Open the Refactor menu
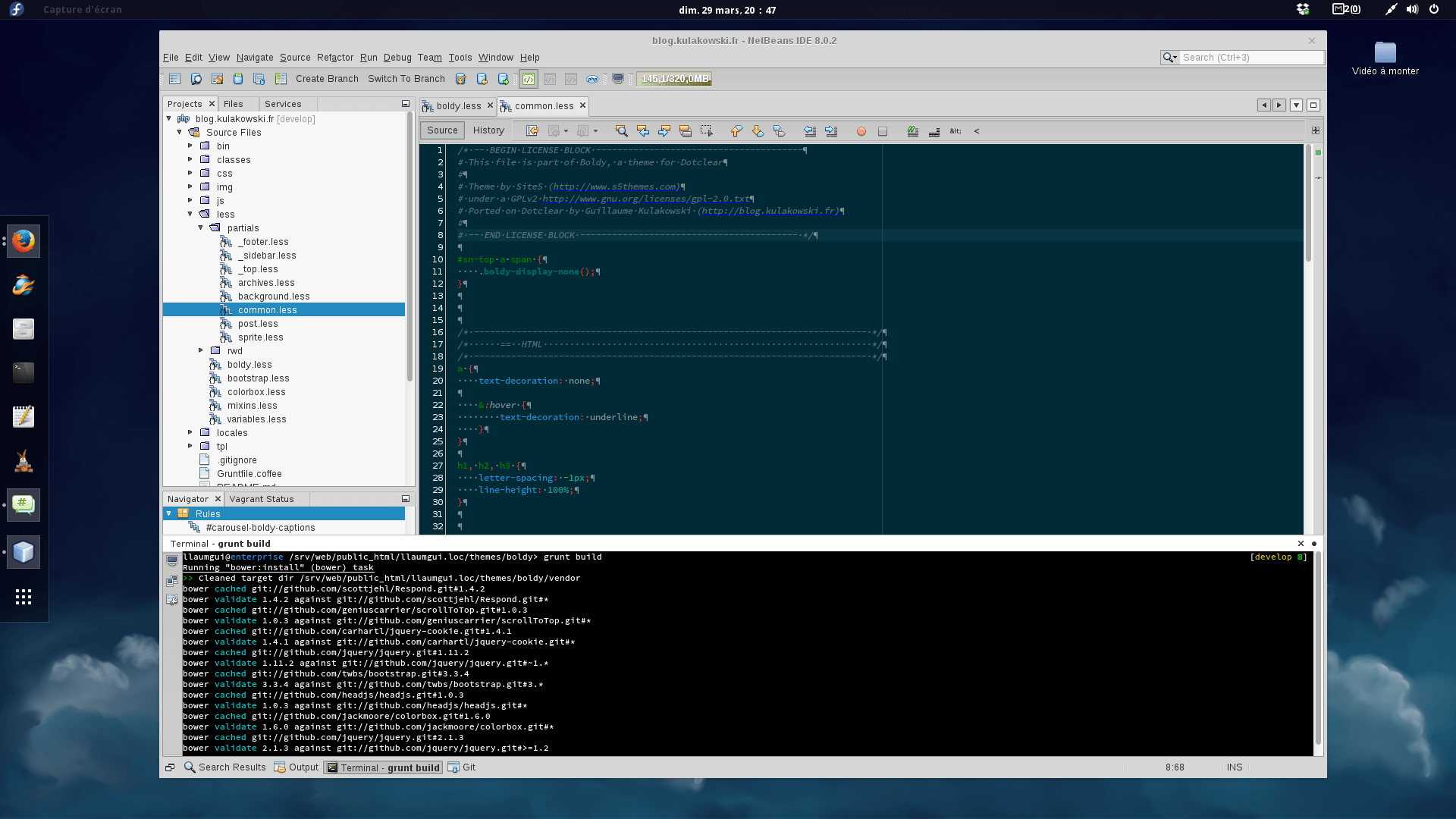The height and width of the screenshot is (819, 1456). (334, 58)
